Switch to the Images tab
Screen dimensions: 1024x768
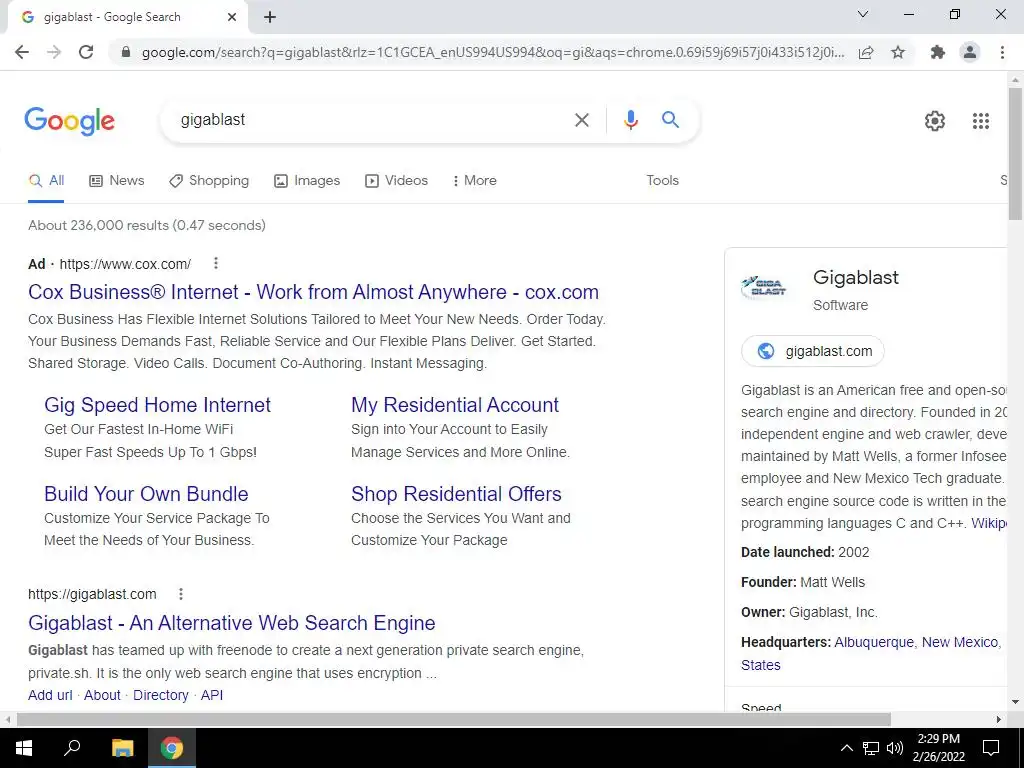(307, 181)
